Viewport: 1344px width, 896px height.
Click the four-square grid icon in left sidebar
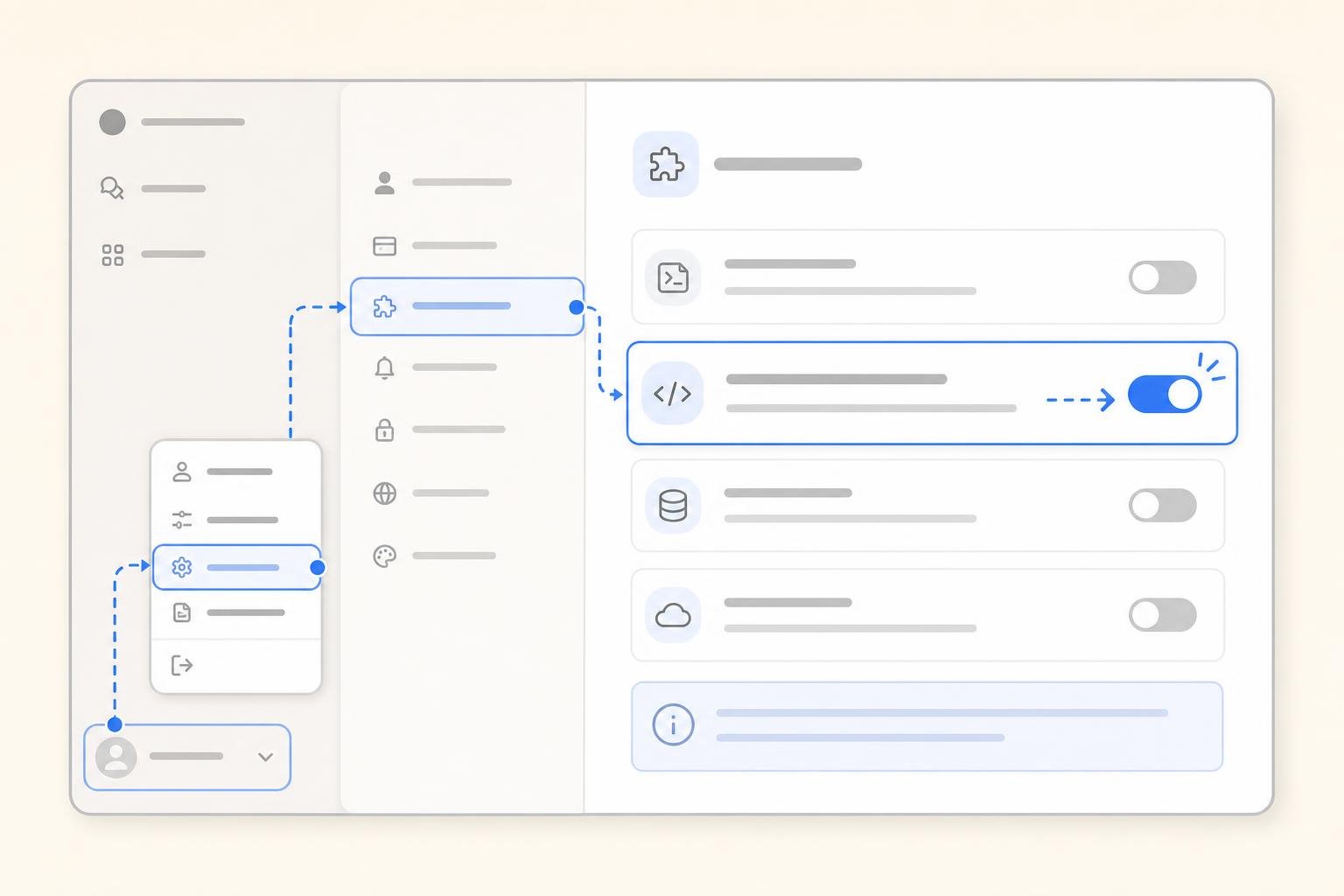click(x=112, y=255)
